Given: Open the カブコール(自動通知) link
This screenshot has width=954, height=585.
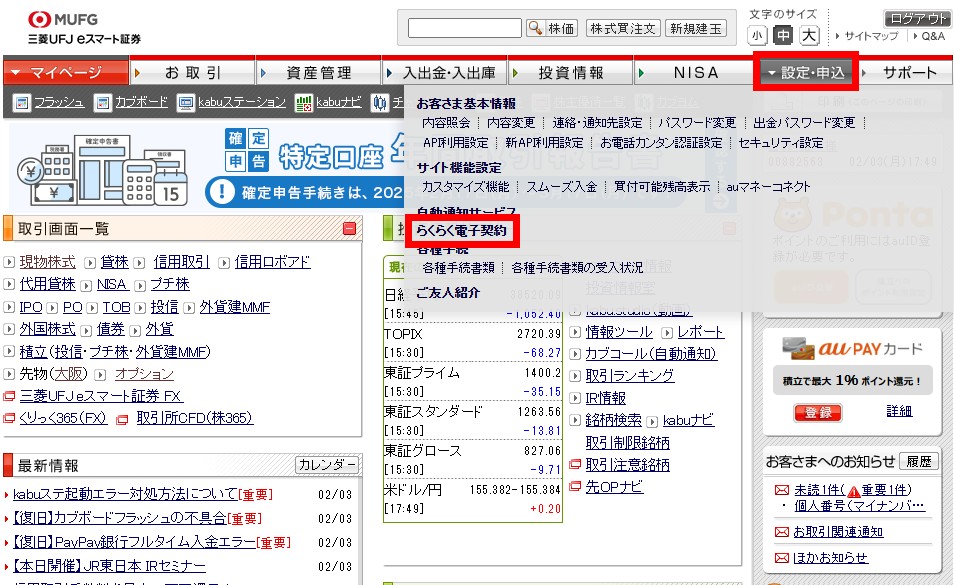Looking at the screenshot, I should (651, 355).
